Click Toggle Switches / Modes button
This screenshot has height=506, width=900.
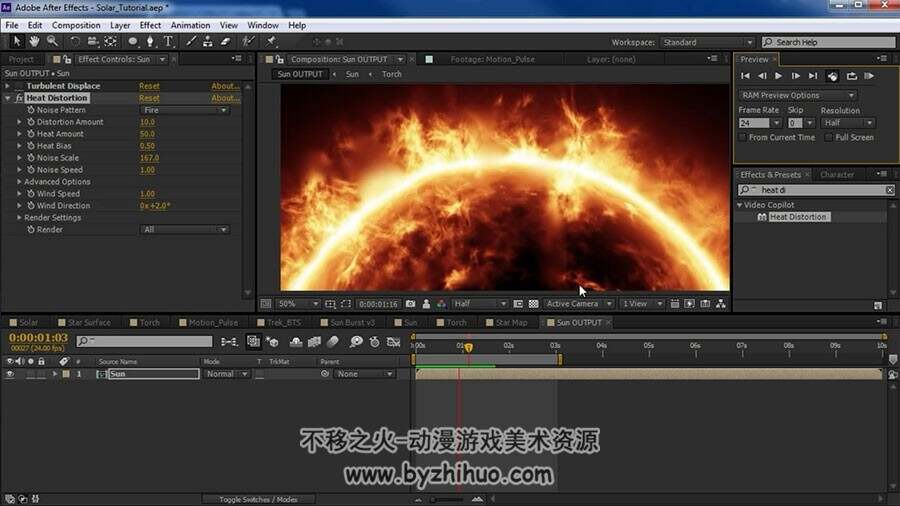pyautogui.click(x=258, y=499)
